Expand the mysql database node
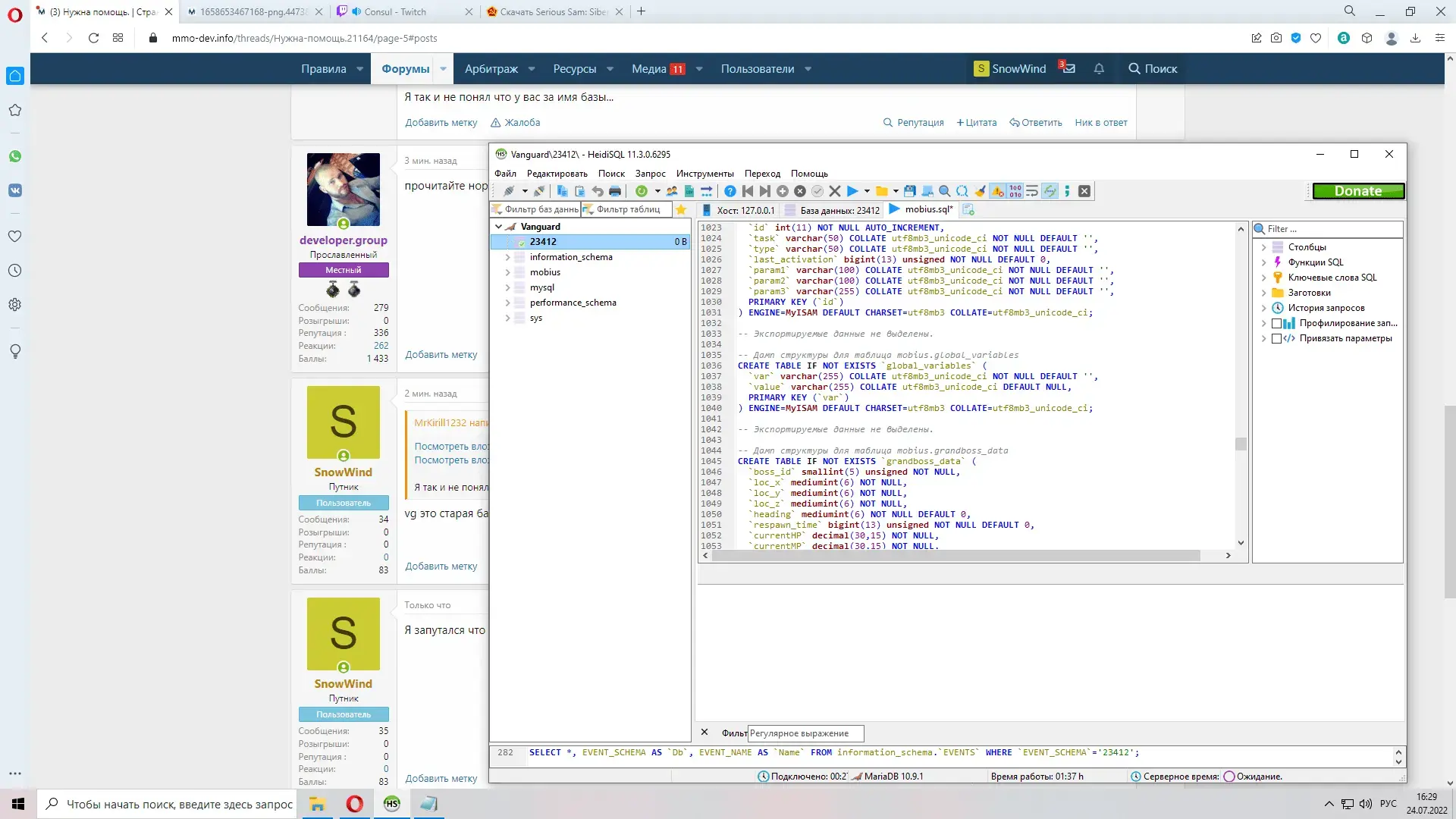The width and height of the screenshot is (1456, 819). click(507, 287)
